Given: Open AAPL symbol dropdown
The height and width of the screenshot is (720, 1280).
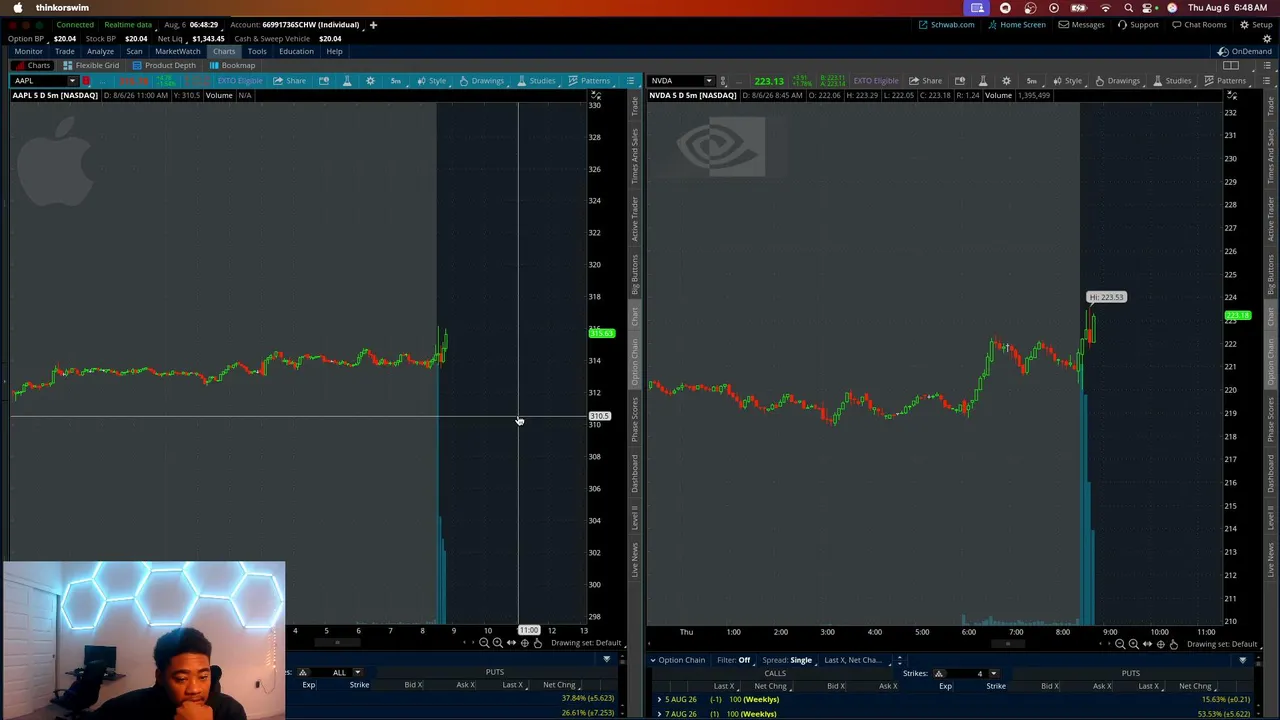Looking at the screenshot, I should tap(72, 80).
